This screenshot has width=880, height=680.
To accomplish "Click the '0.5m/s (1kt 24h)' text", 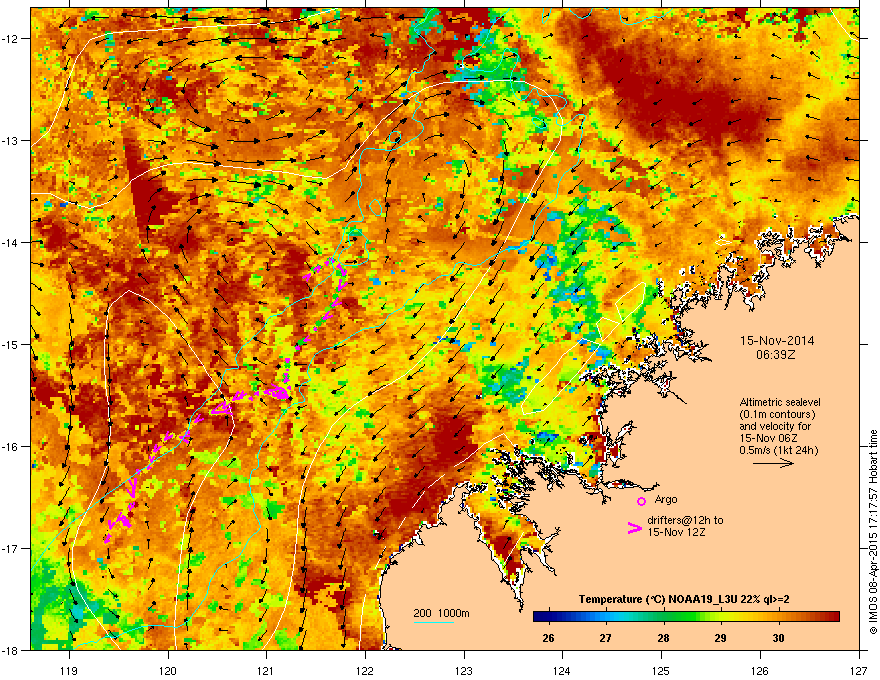I will [x=778, y=450].
